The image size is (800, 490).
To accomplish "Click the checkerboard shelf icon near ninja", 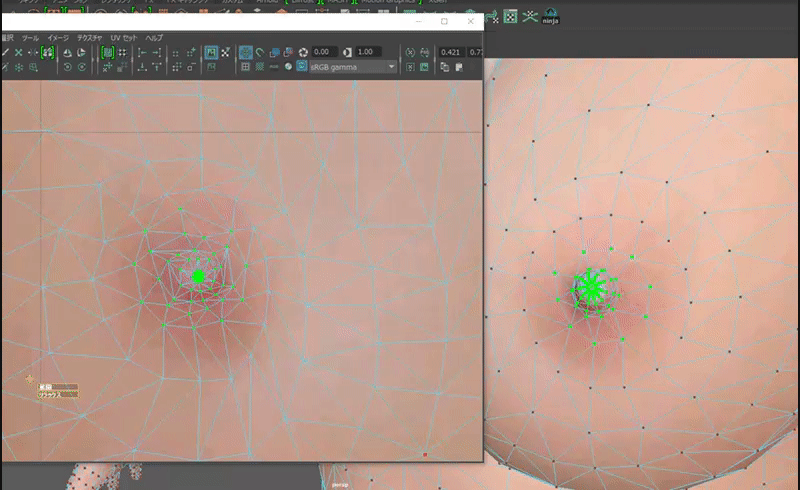I will point(509,16).
